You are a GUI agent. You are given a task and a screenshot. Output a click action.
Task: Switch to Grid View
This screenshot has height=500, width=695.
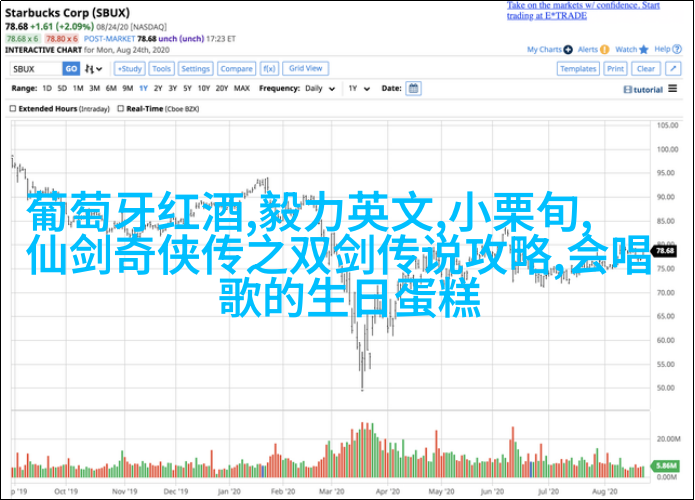click(x=305, y=68)
